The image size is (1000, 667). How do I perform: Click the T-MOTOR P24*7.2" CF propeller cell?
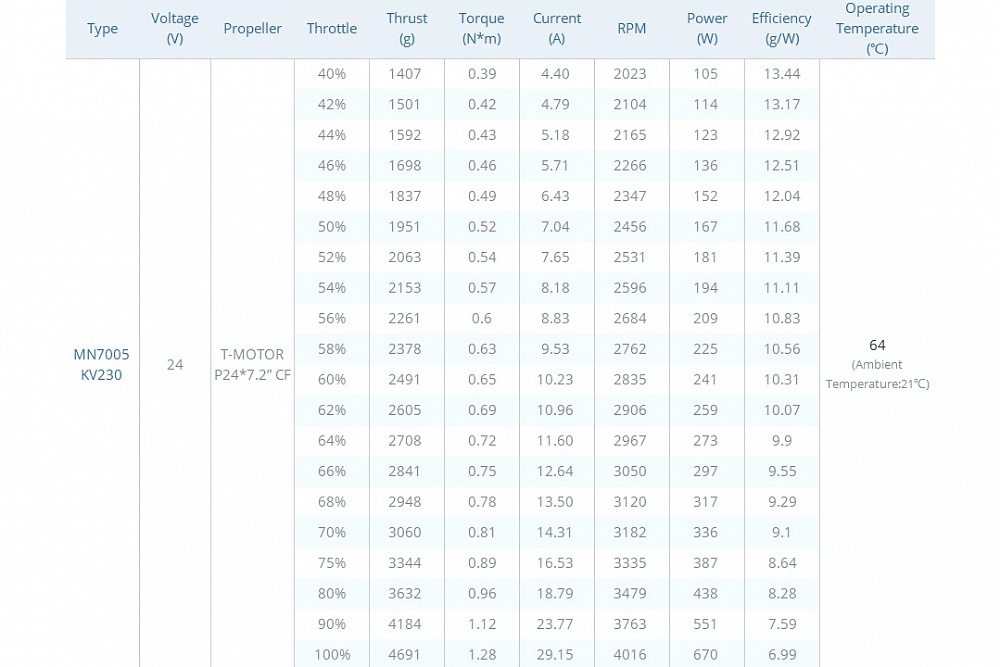click(x=252, y=364)
